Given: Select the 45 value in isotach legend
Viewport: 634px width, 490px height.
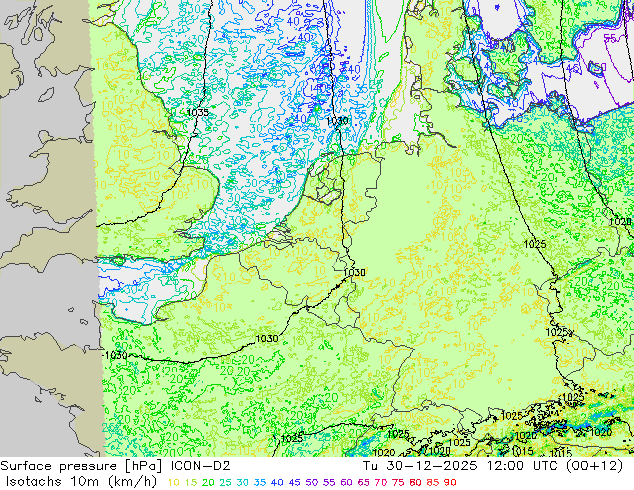Looking at the screenshot, I should [x=294, y=483].
